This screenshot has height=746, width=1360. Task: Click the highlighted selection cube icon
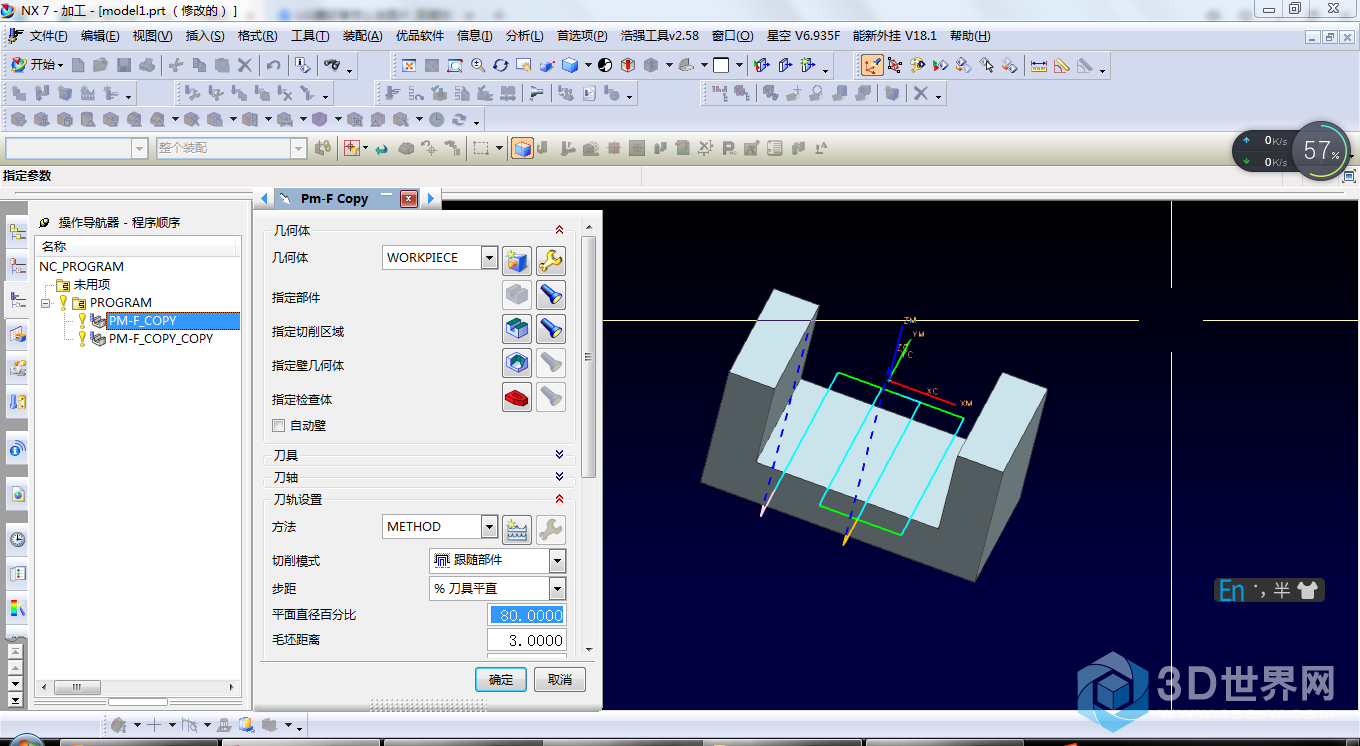pyautogui.click(x=522, y=148)
